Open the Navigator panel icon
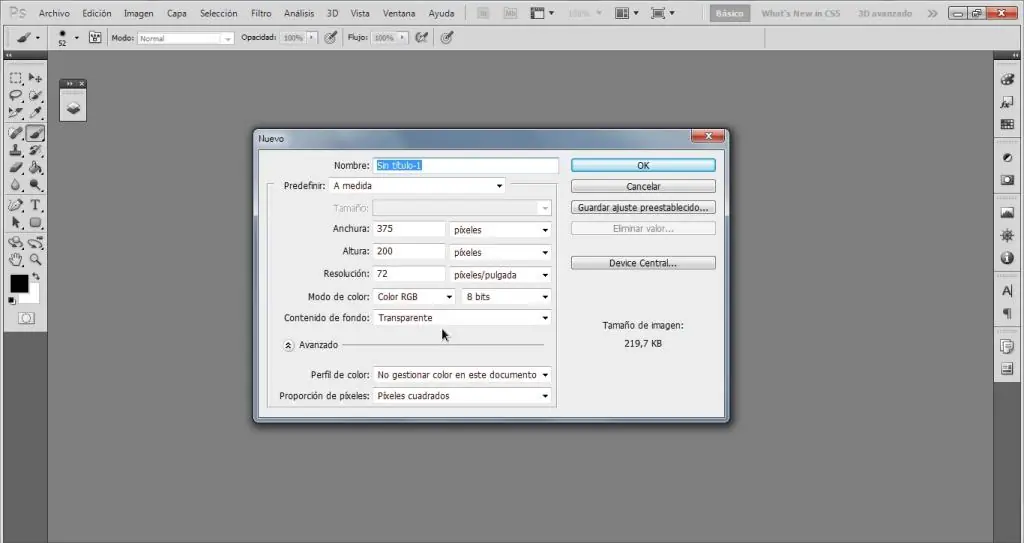This screenshot has height=543, width=1024. coord(1007,235)
